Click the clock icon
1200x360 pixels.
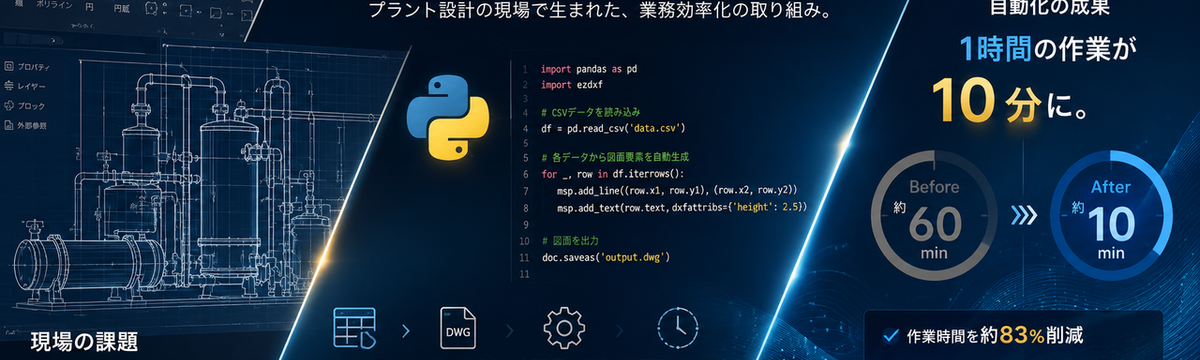[677, 328]
